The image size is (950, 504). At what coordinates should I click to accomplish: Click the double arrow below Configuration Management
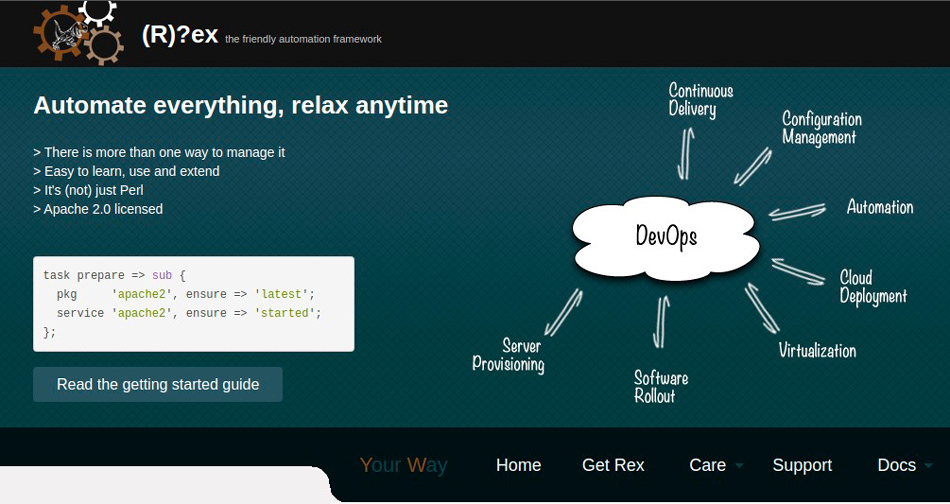(x=753, y=166)
